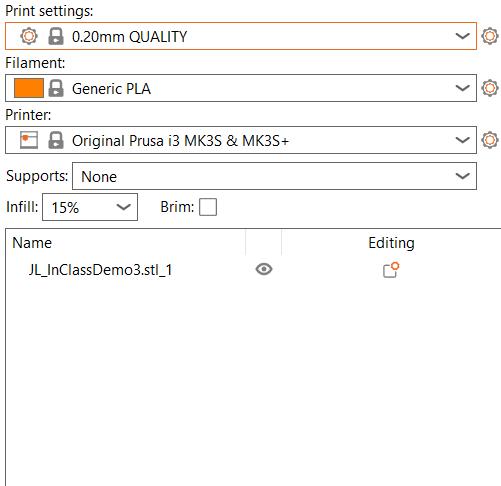Click the lock icon beside Generic PLA
Image resolution: width=501 pixels, height=486 pixels.
[56, 88]
